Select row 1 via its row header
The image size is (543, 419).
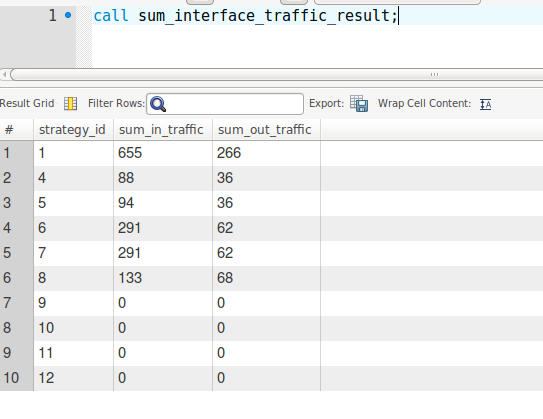tap(17, 153)
